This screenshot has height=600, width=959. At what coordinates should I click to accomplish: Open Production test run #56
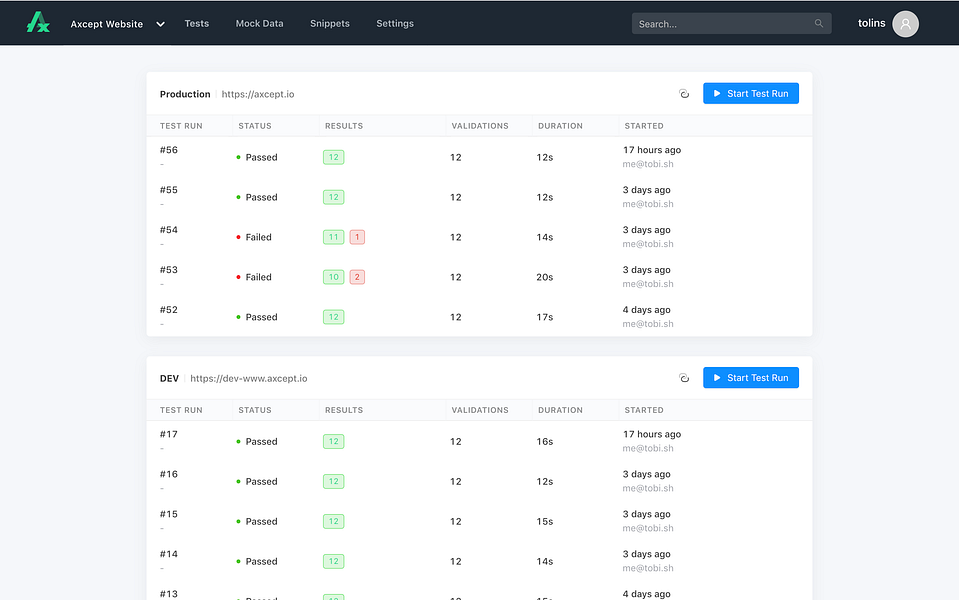169,150
